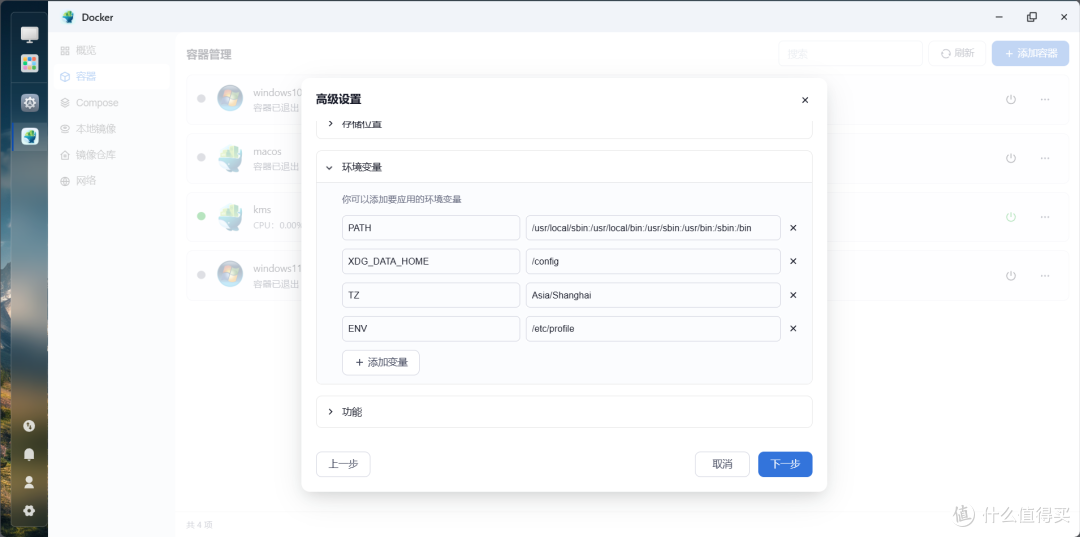Open the 概览 sidebar item
Image resolution: width=1080 pixels, height=537 pixels.
[111, 50]
